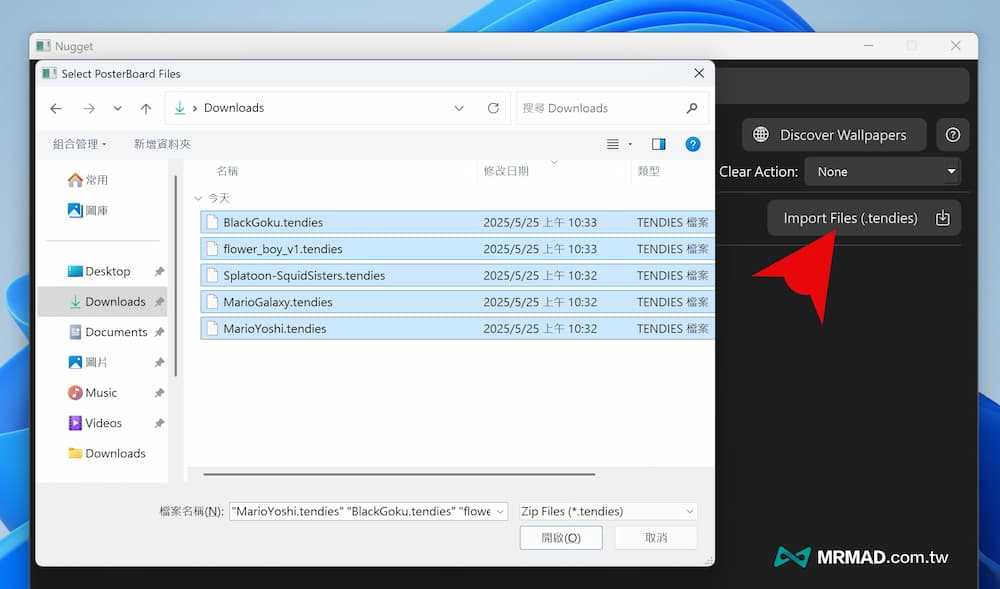Refresh the Downloads folder listing
1000x589 pixels.
pyautogui.click(x=493, y=108)
